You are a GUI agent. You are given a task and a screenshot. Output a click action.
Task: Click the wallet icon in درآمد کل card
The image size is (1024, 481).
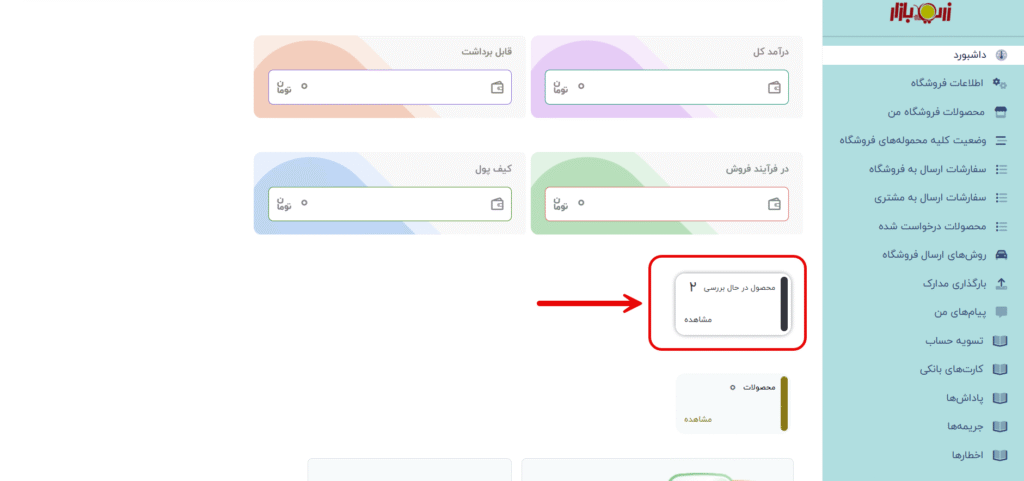pyautogui.click(x=774, y=88)
